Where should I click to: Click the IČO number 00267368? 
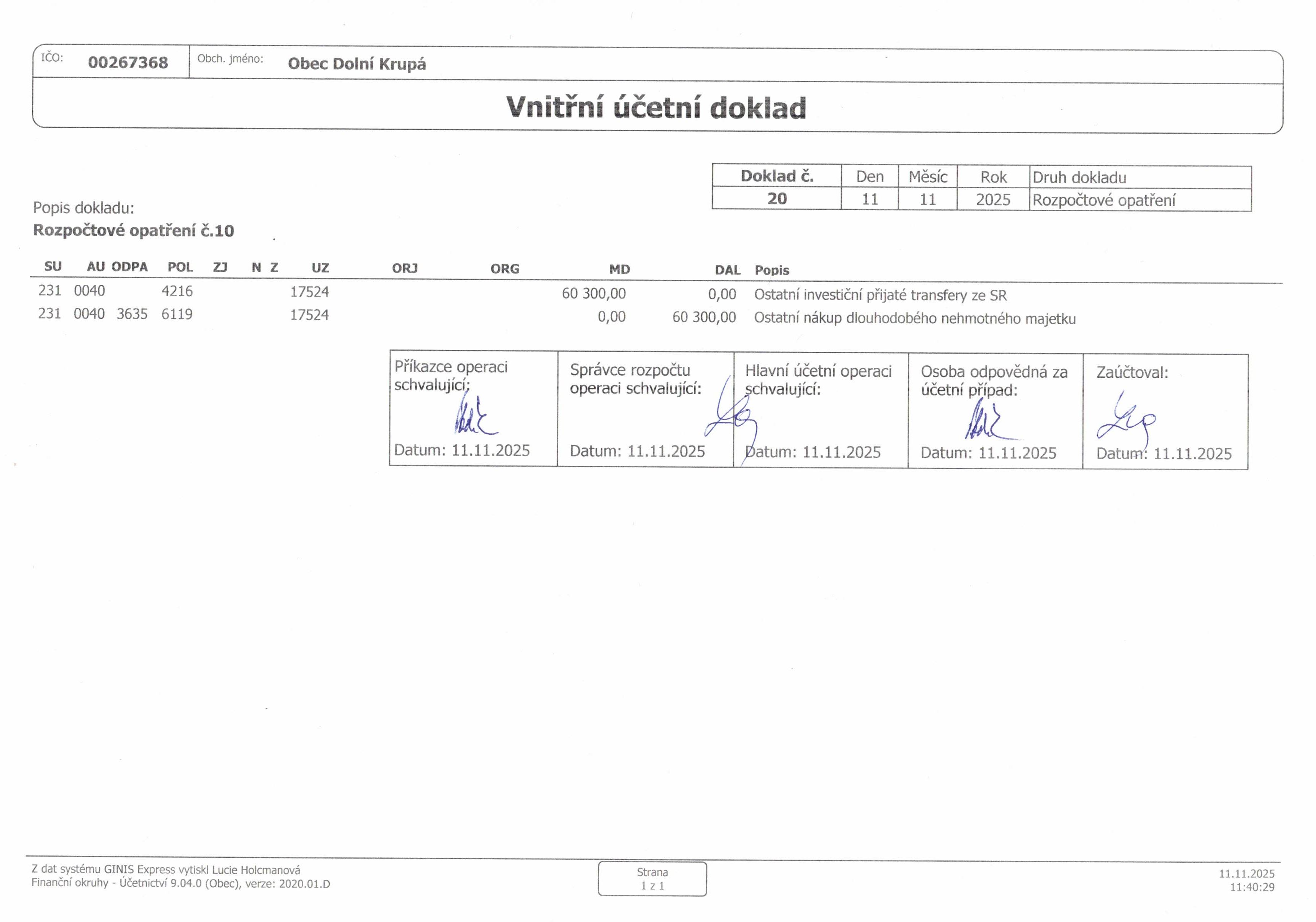point(128,62)
